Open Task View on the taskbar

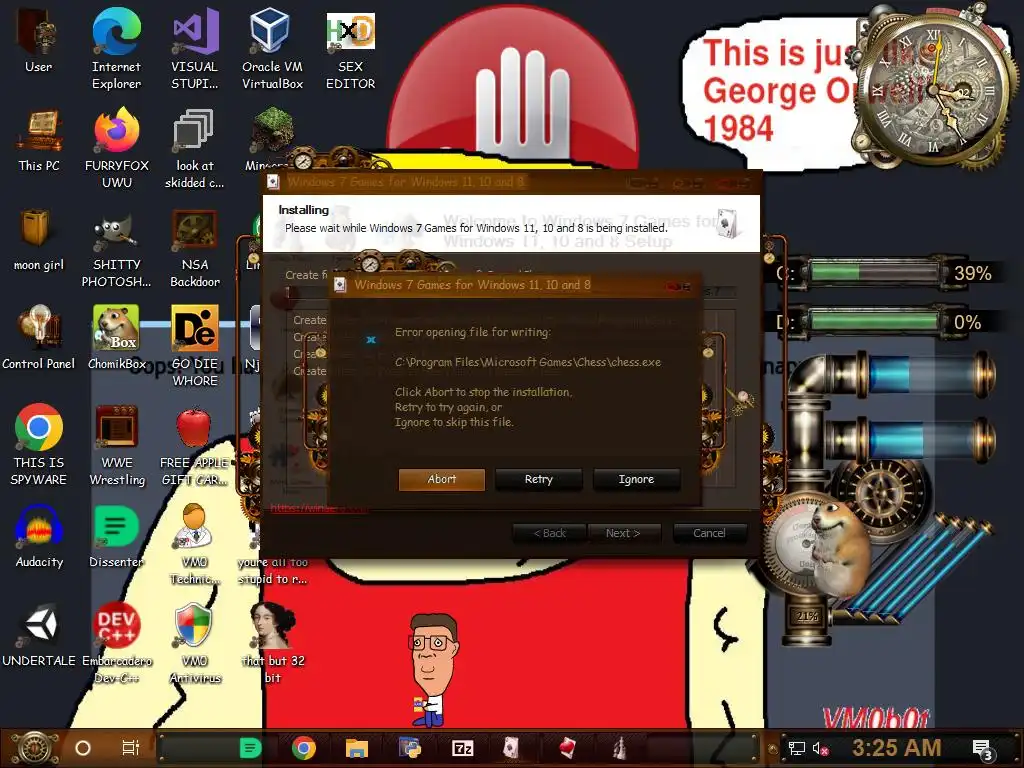coord(131,748)
